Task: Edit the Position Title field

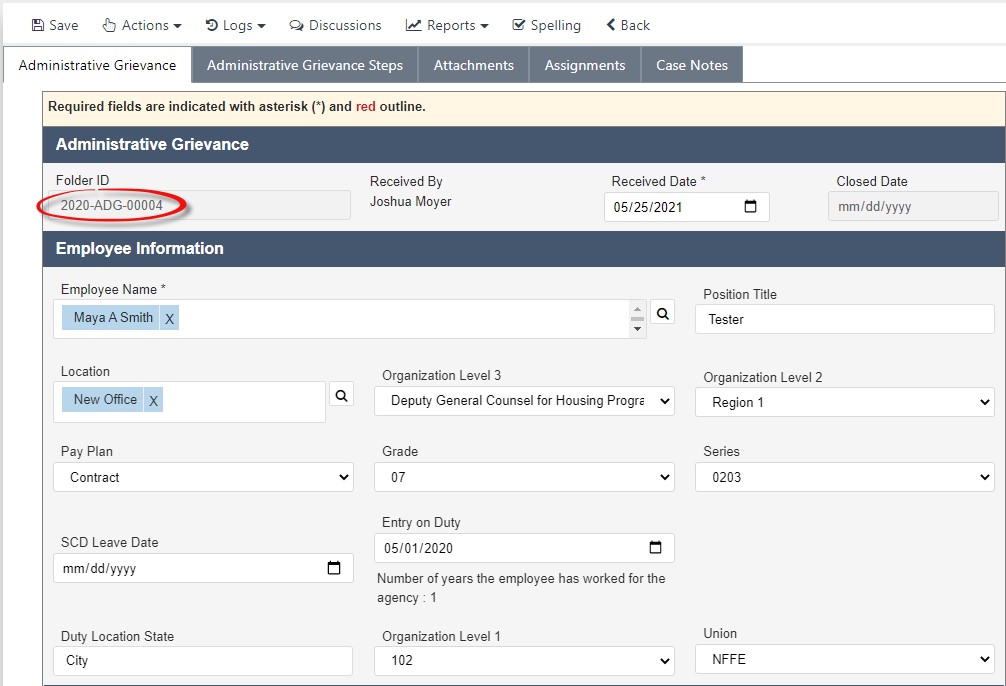Action: pyautogui.click(x=844, y=319)
